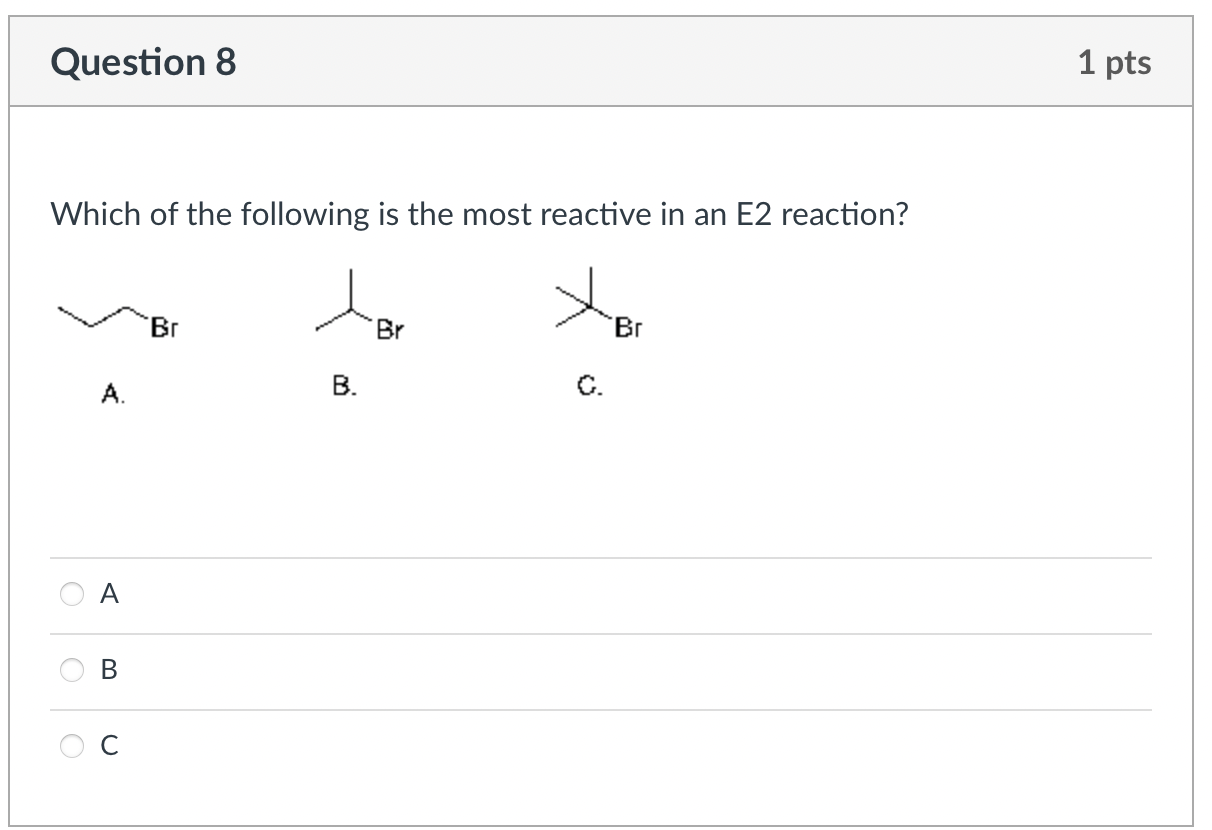
Task: Select radio button B
Action: tap(71, 670)
